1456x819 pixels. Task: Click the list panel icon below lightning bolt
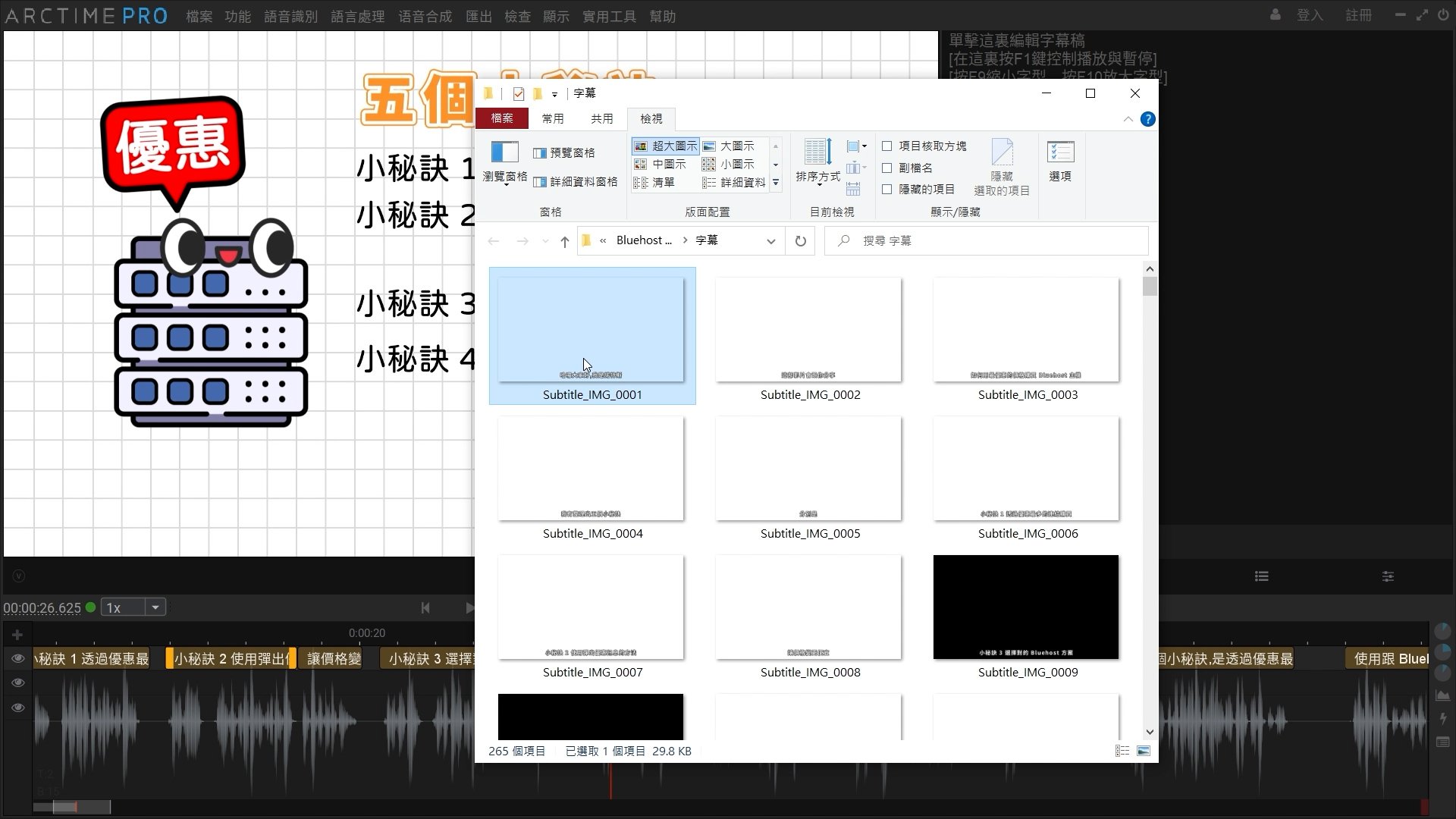coord(1442,742)
